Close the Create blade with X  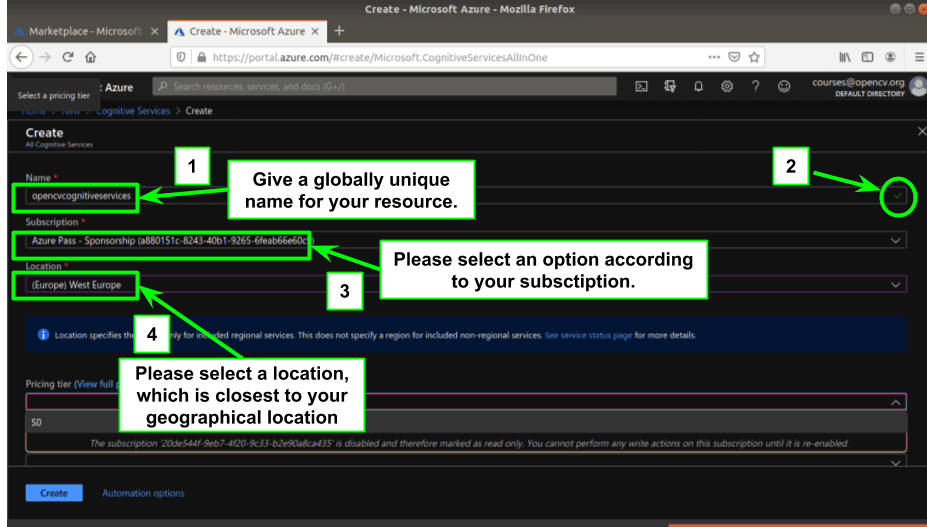point(921,131)
